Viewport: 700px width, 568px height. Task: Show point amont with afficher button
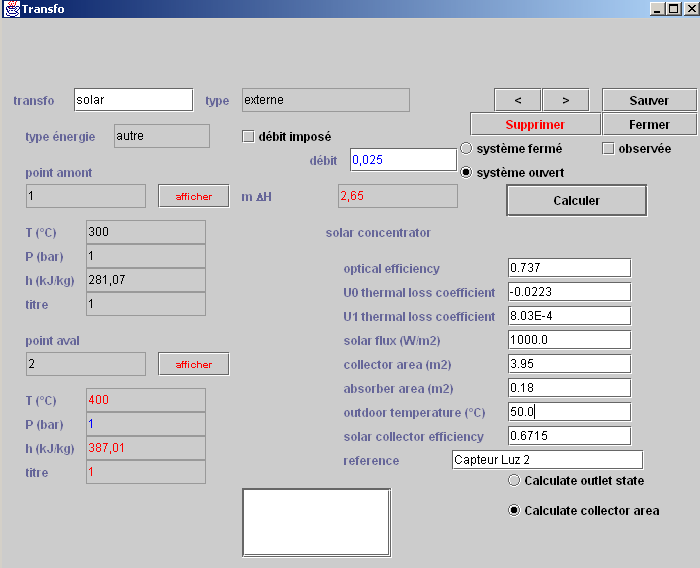194,196
